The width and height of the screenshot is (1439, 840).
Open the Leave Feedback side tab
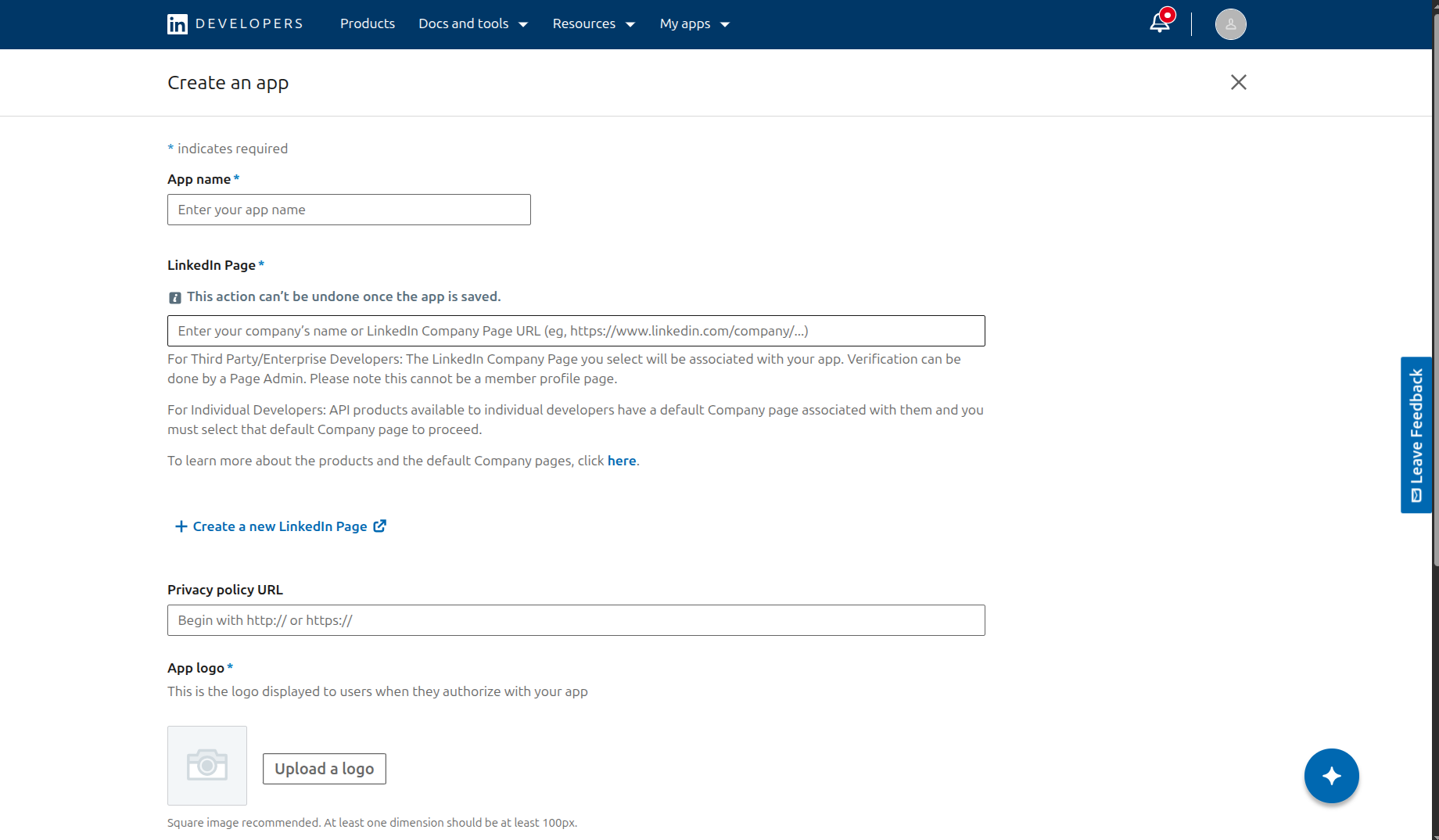(1416, 435)
